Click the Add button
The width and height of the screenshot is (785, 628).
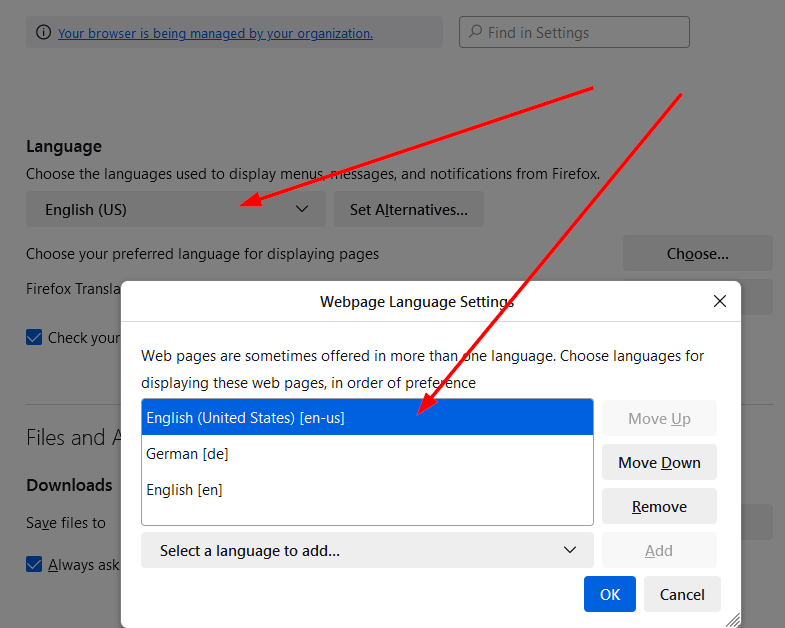659,550
